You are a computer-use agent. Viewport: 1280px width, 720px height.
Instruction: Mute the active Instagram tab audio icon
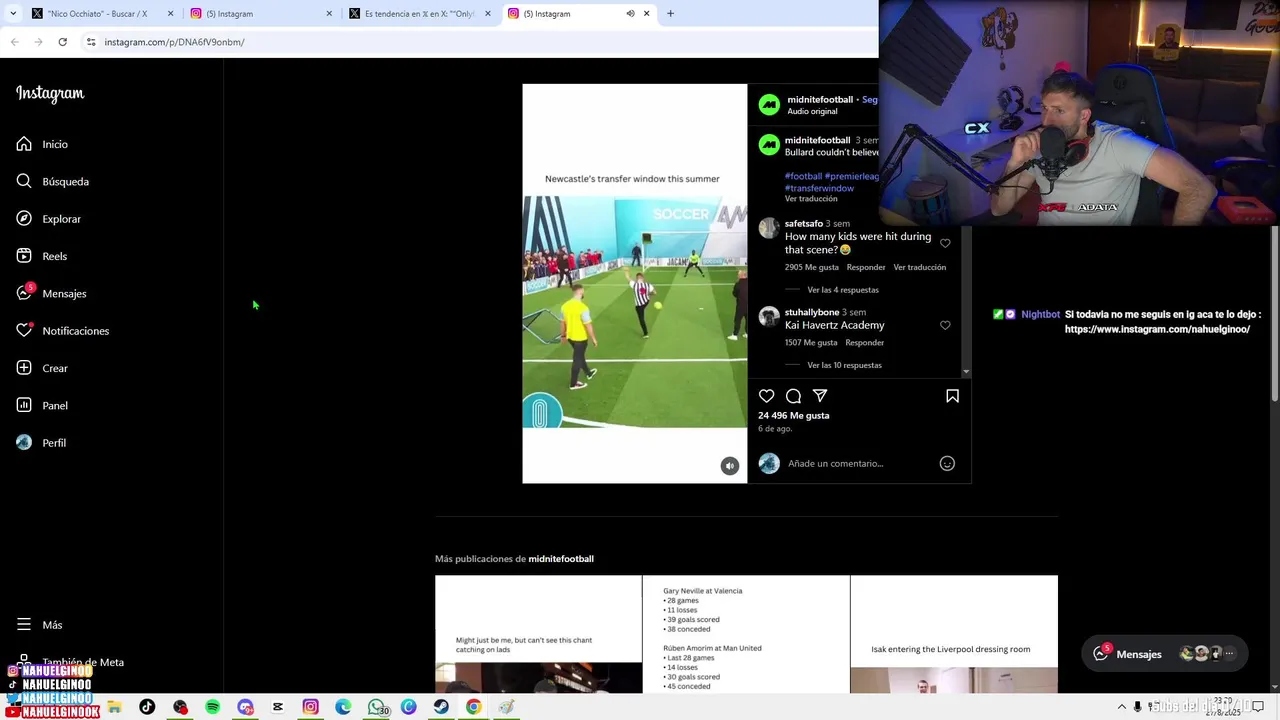pyautogui.click(x=630, y=14)
